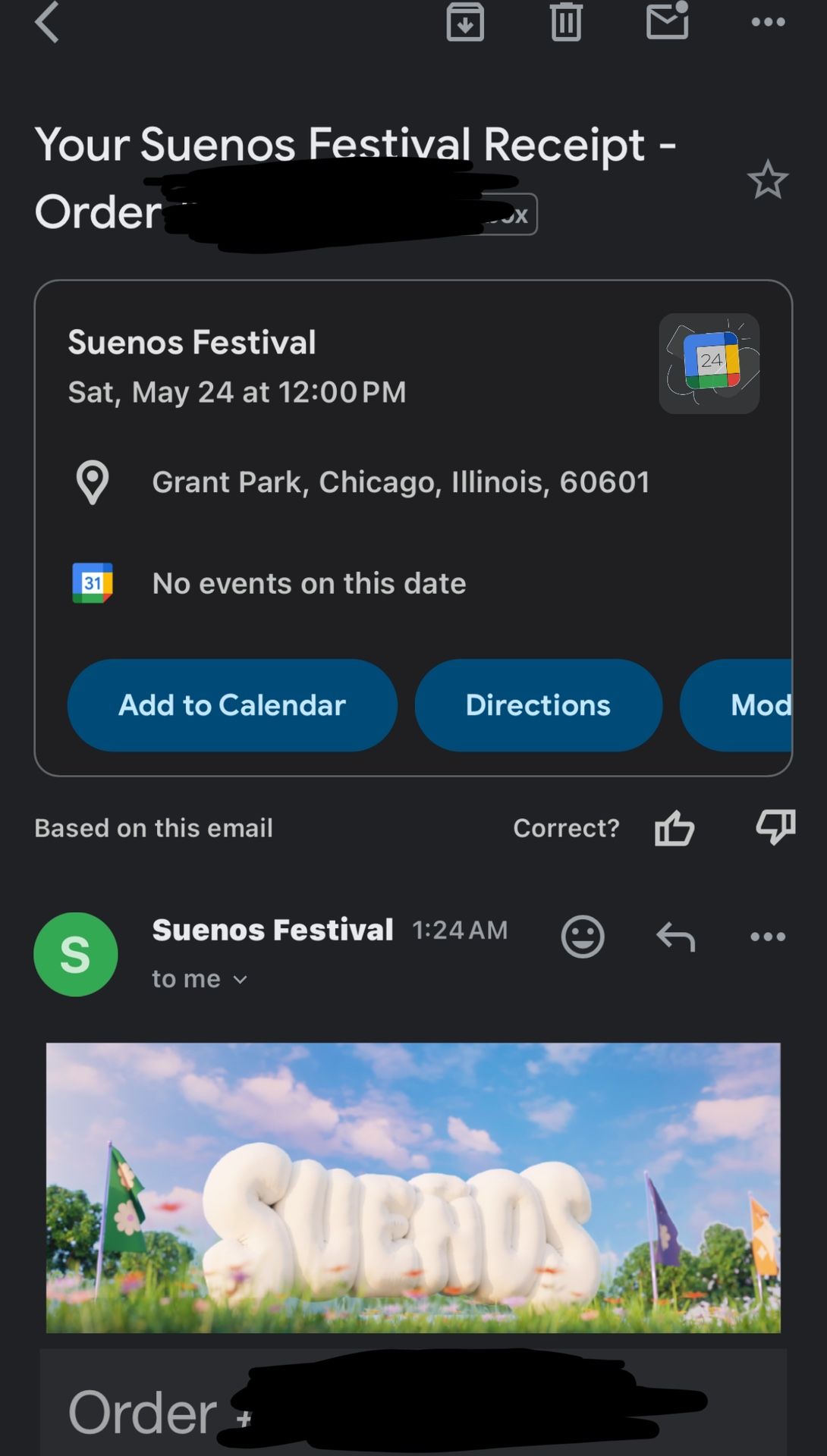Star the Suenos Festival receipt email
Image resolution: width=827 pixels, height=1456 pixels.
click(768, 180)
